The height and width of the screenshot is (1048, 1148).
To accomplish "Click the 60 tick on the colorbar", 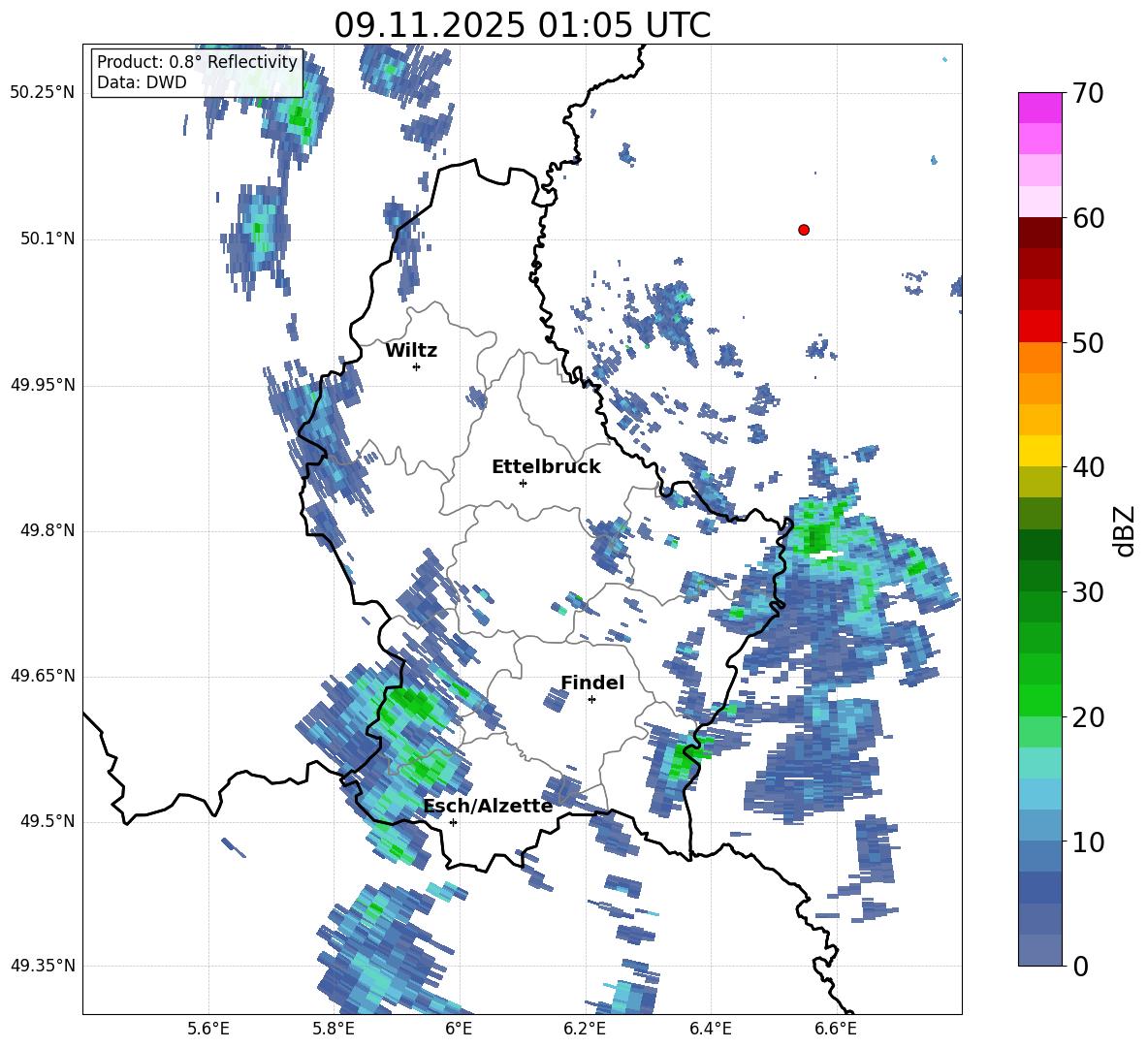I will tap(1088, 218).
